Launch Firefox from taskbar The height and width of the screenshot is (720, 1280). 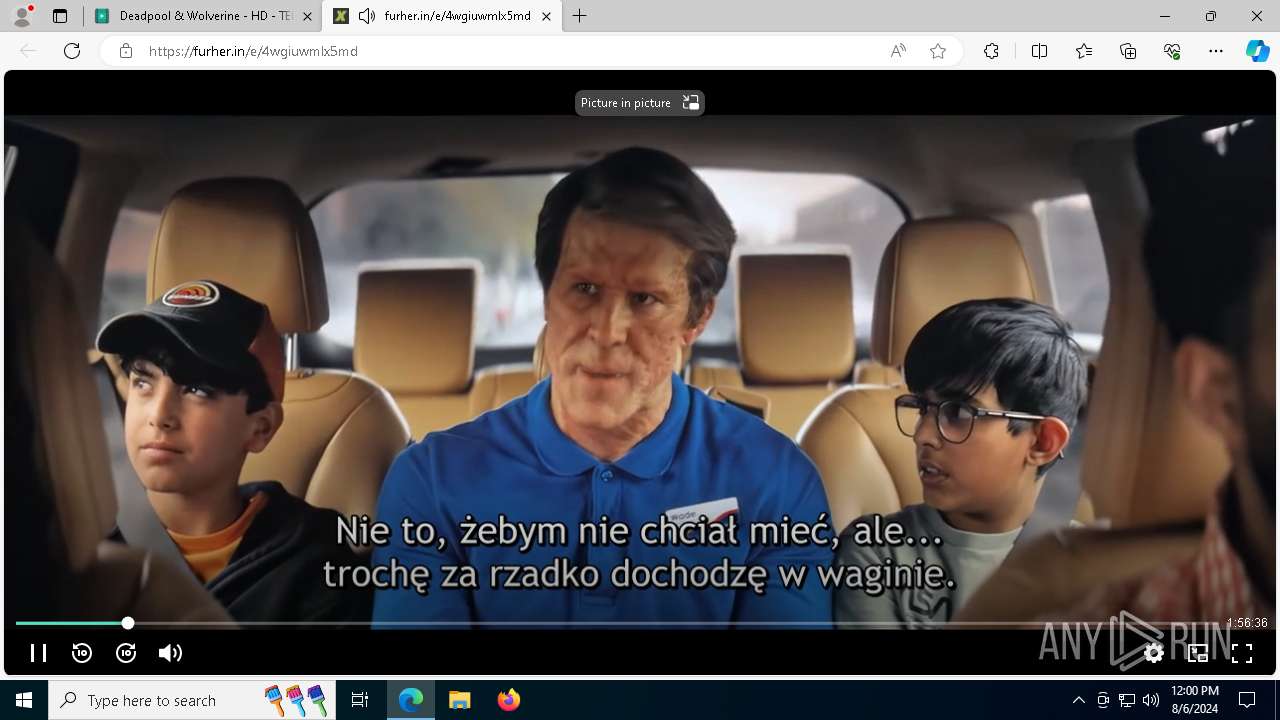[x=508, y=700]
